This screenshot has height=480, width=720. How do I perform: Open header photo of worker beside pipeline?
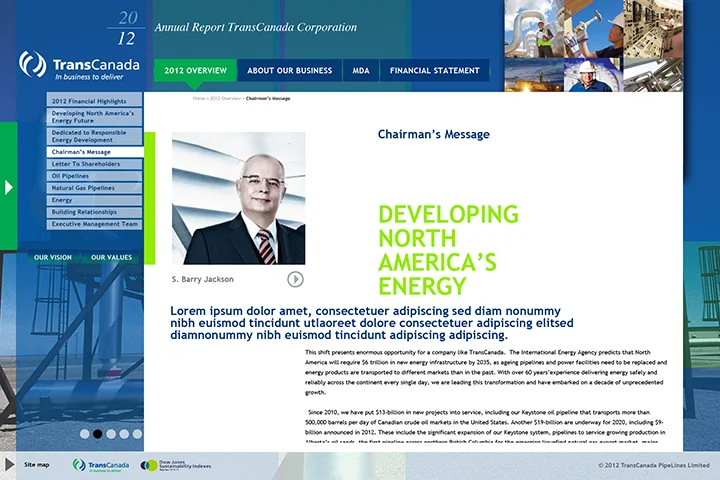tap(534, 29)
